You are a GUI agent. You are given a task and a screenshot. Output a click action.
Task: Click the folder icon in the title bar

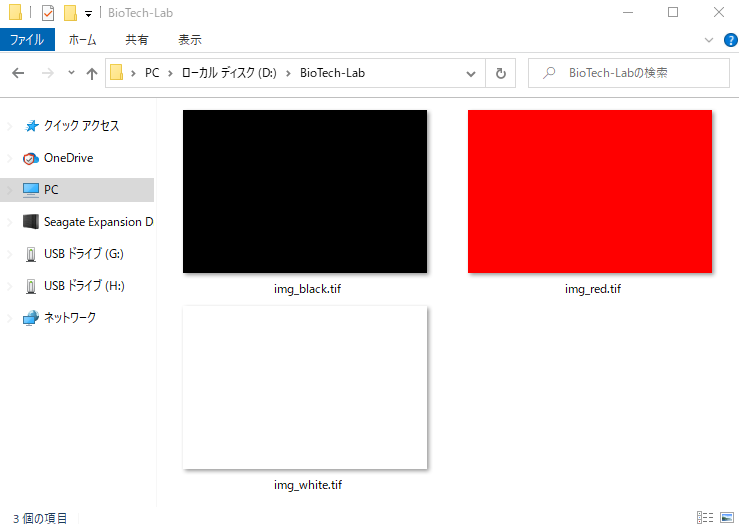click(x=16, y=13)
